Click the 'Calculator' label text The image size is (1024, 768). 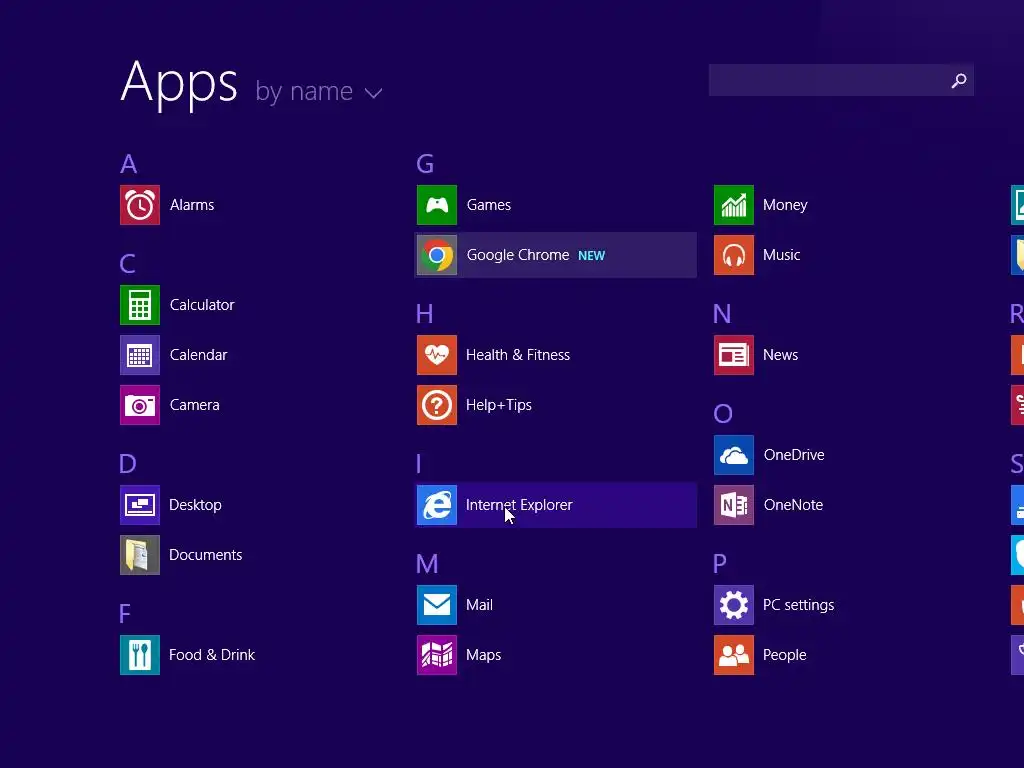(x=202, y=305)
